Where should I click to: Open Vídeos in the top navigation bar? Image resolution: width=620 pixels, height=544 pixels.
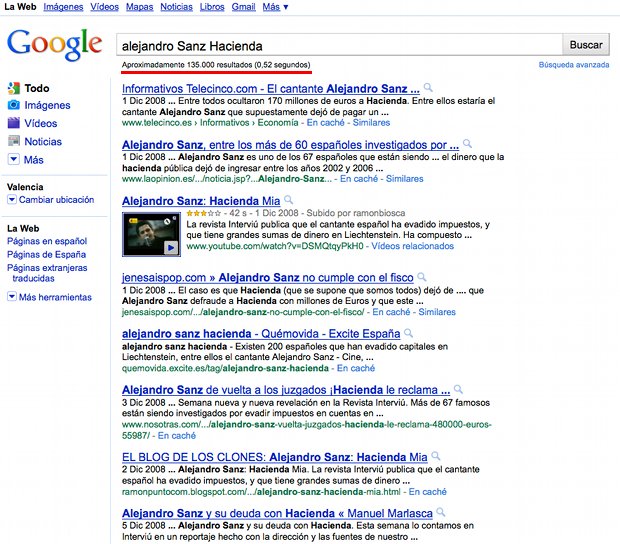point(104,7)
